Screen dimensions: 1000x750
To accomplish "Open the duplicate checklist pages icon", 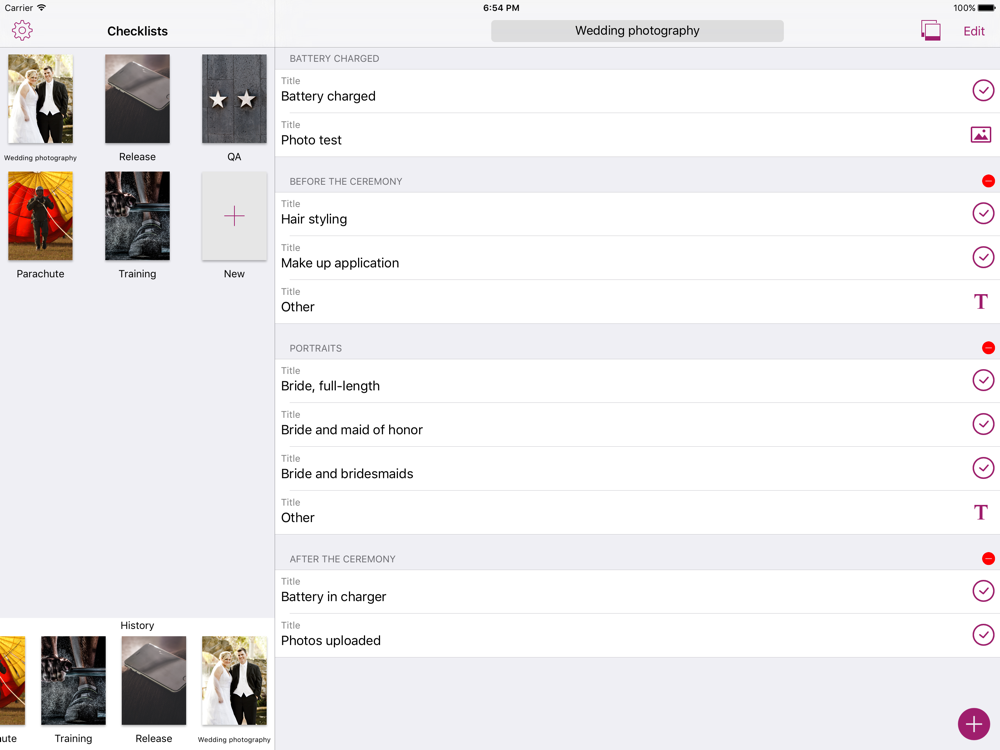I will pyautogui.click(x=930, y=31).
